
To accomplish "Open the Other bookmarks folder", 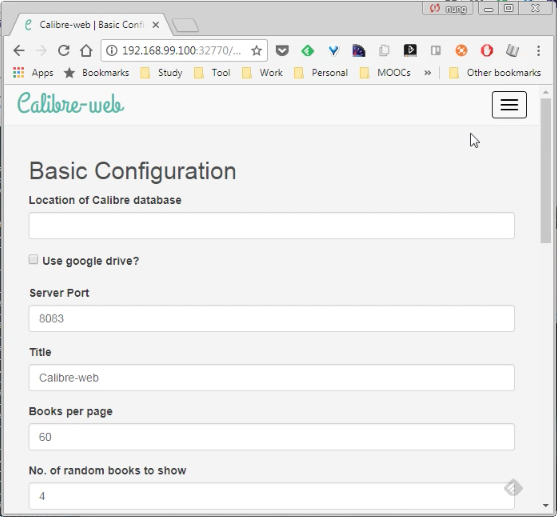I will click(x=495, y=73).
